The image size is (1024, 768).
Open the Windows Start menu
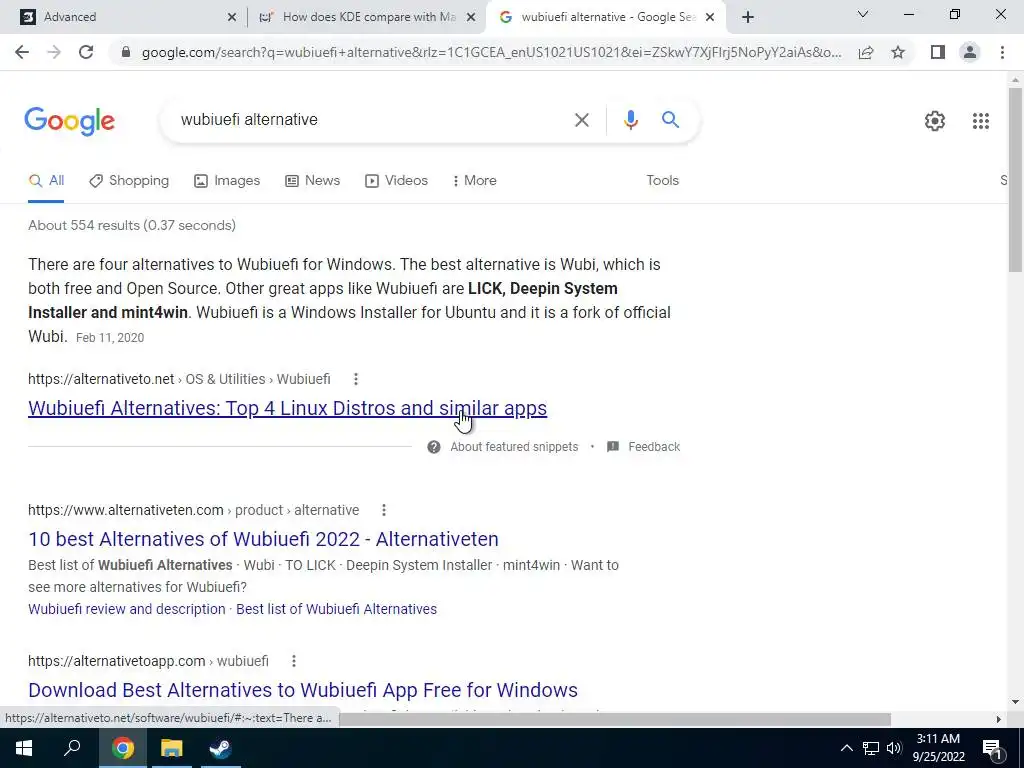click(x=24, y=748)
